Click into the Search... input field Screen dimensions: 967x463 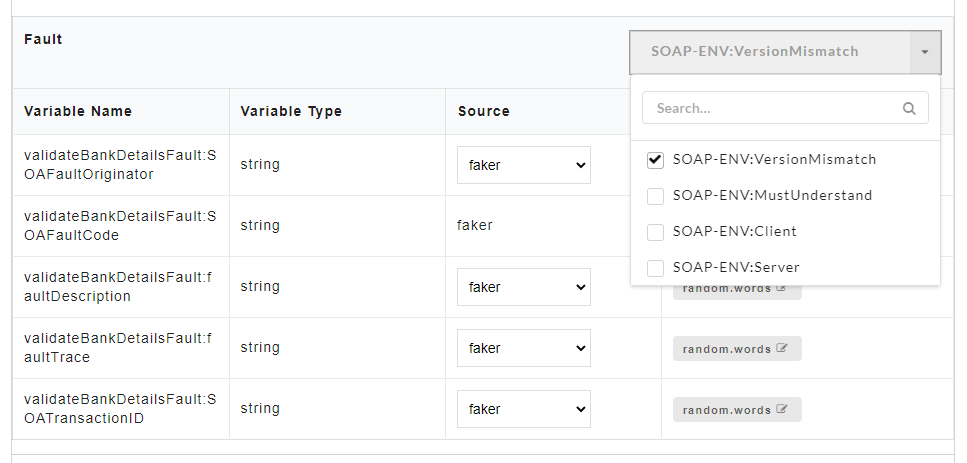tap(770, 108)
